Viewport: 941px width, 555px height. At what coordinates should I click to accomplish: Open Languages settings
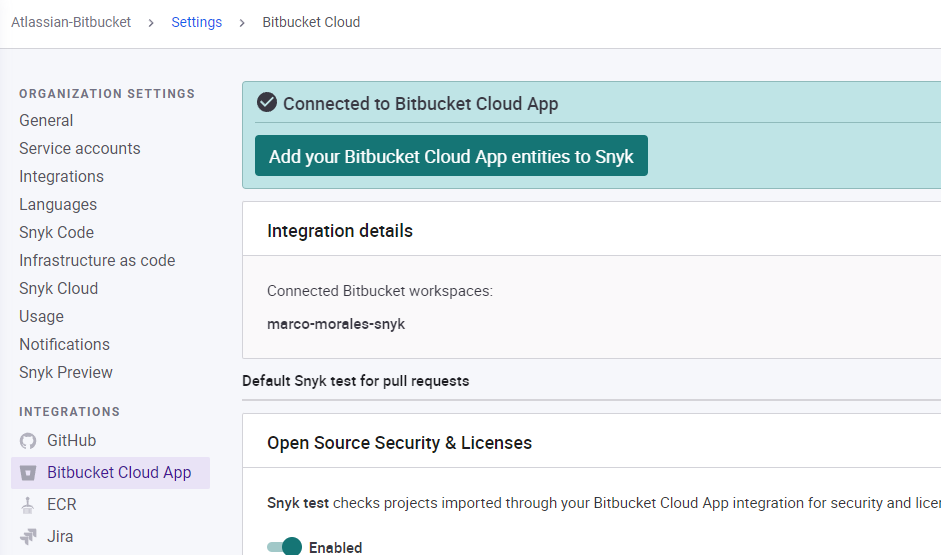[x=58, y=205]
